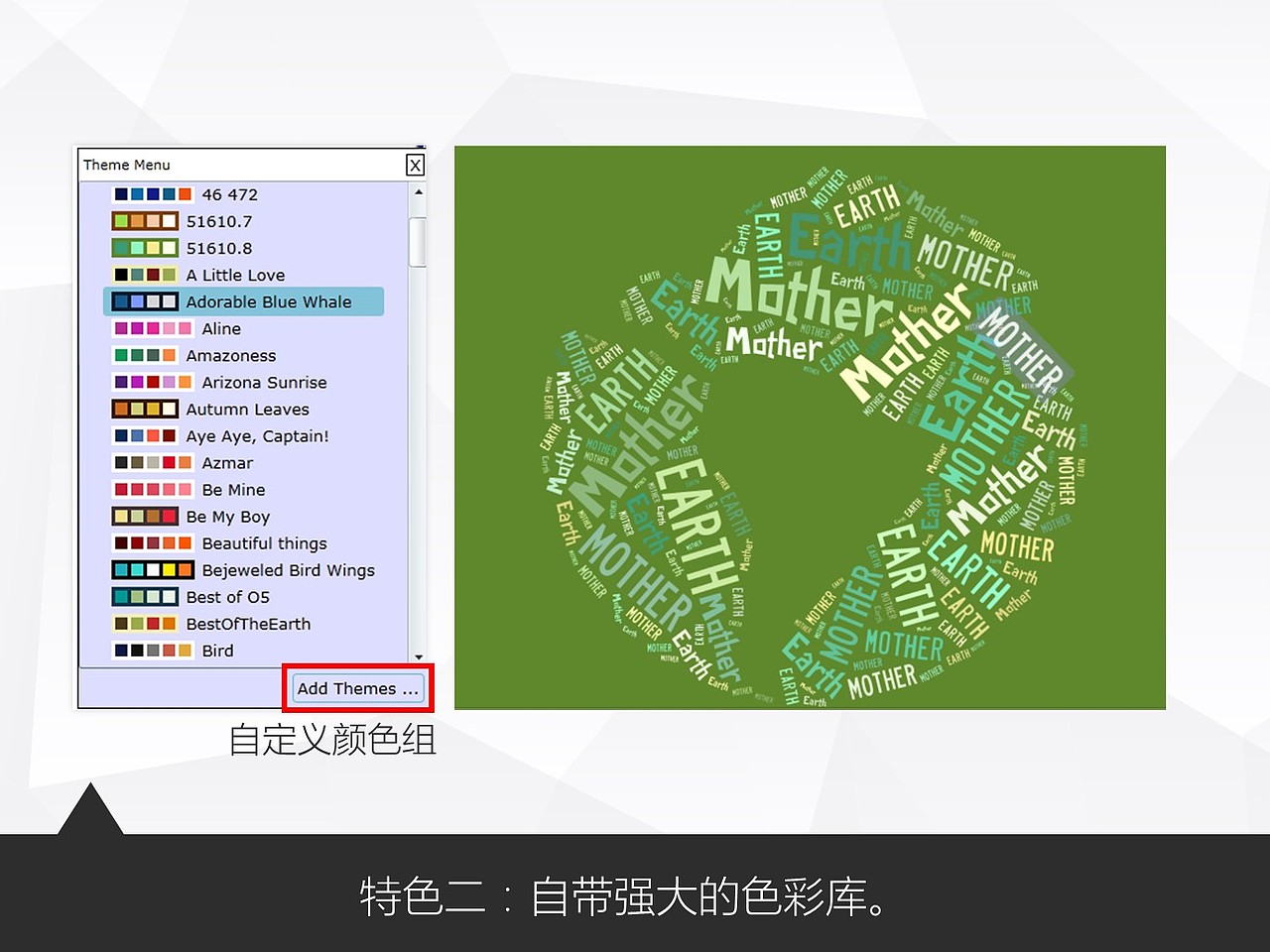Click the swatch icon beside "Aline"
This screenshot has height=952, width=1270.
tap(151, 327)
